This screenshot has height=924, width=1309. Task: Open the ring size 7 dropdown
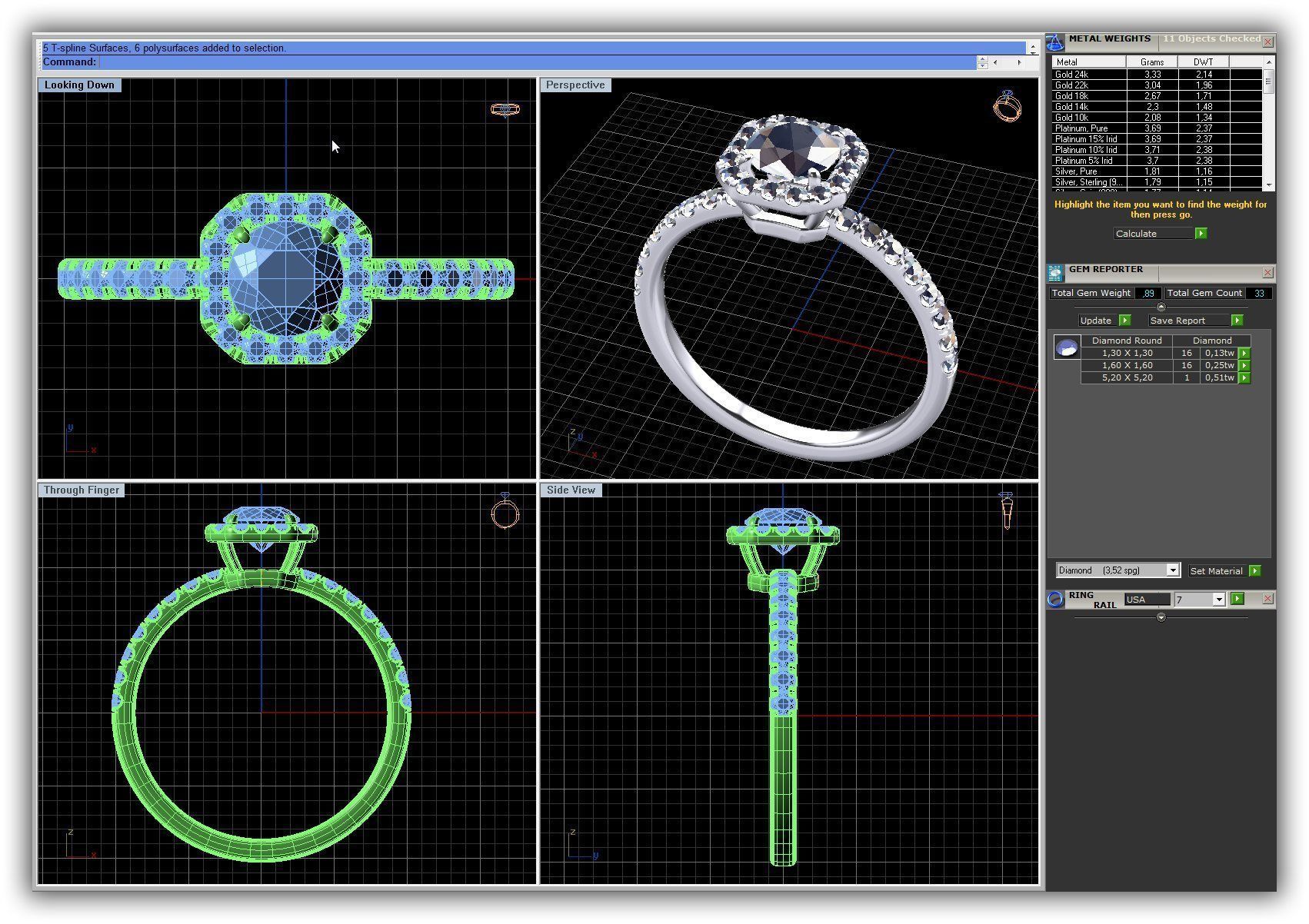[1218, 600]
